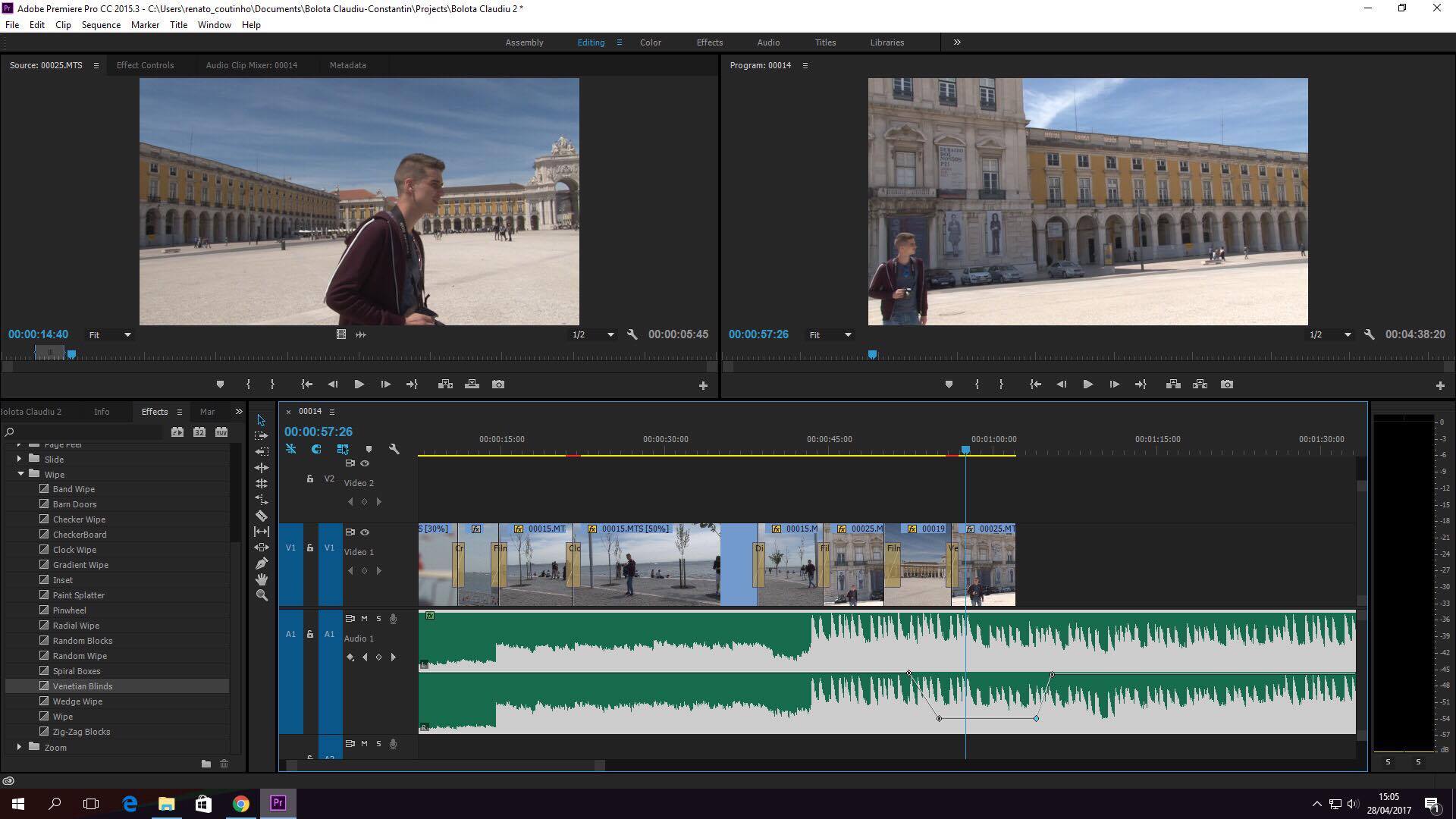Viewport: 1456px width, 819px height.
Task: Switch to the Color workspace
Action: (650, 42)
